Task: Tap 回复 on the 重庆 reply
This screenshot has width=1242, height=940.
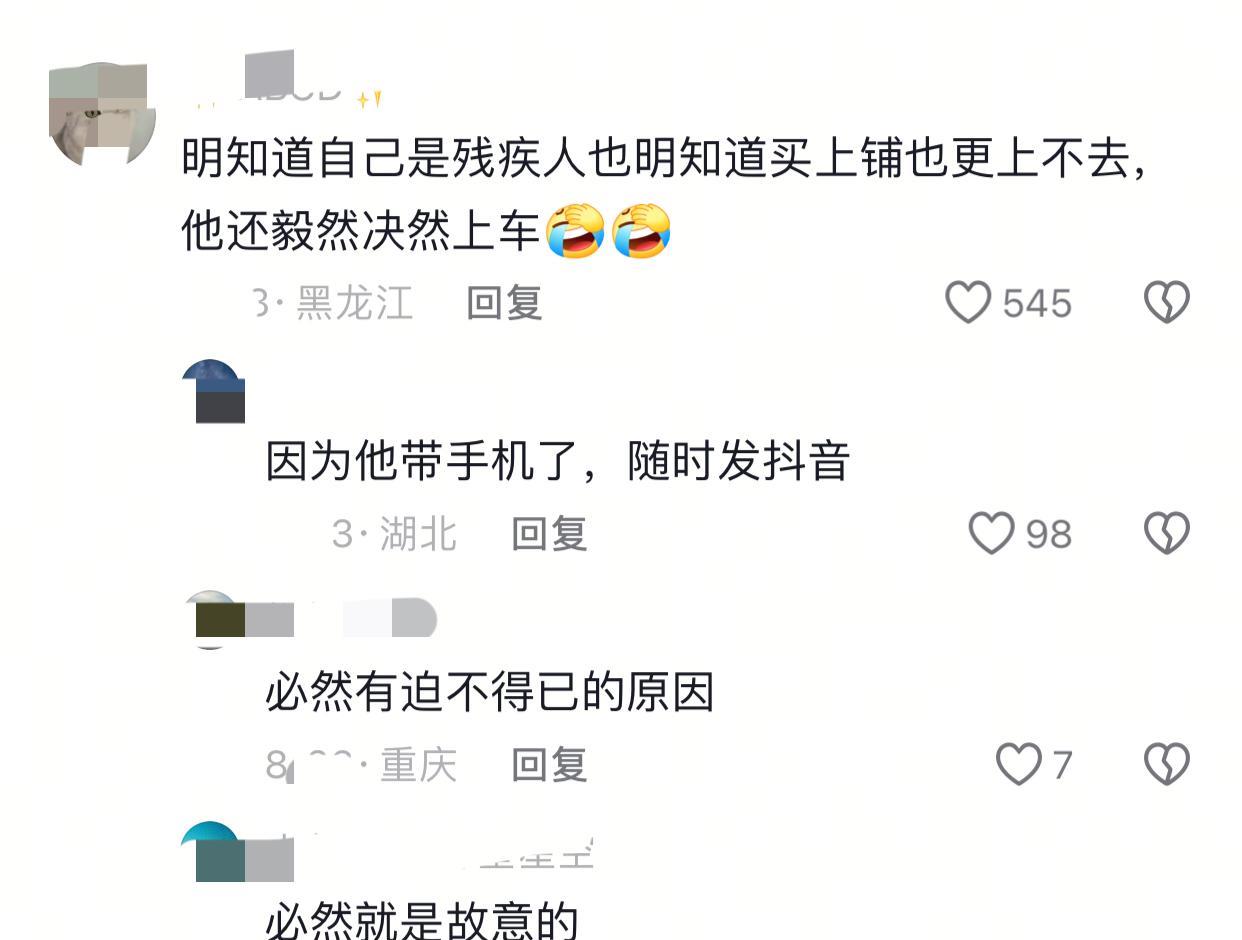Action: [549, 764]
